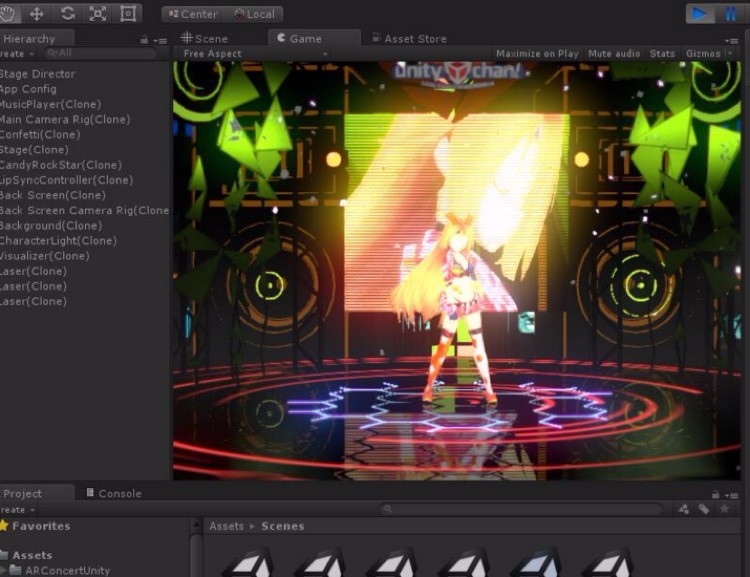Open the Asset Store tab
Viewport: 750px width, 577px height.
(409, 38)
